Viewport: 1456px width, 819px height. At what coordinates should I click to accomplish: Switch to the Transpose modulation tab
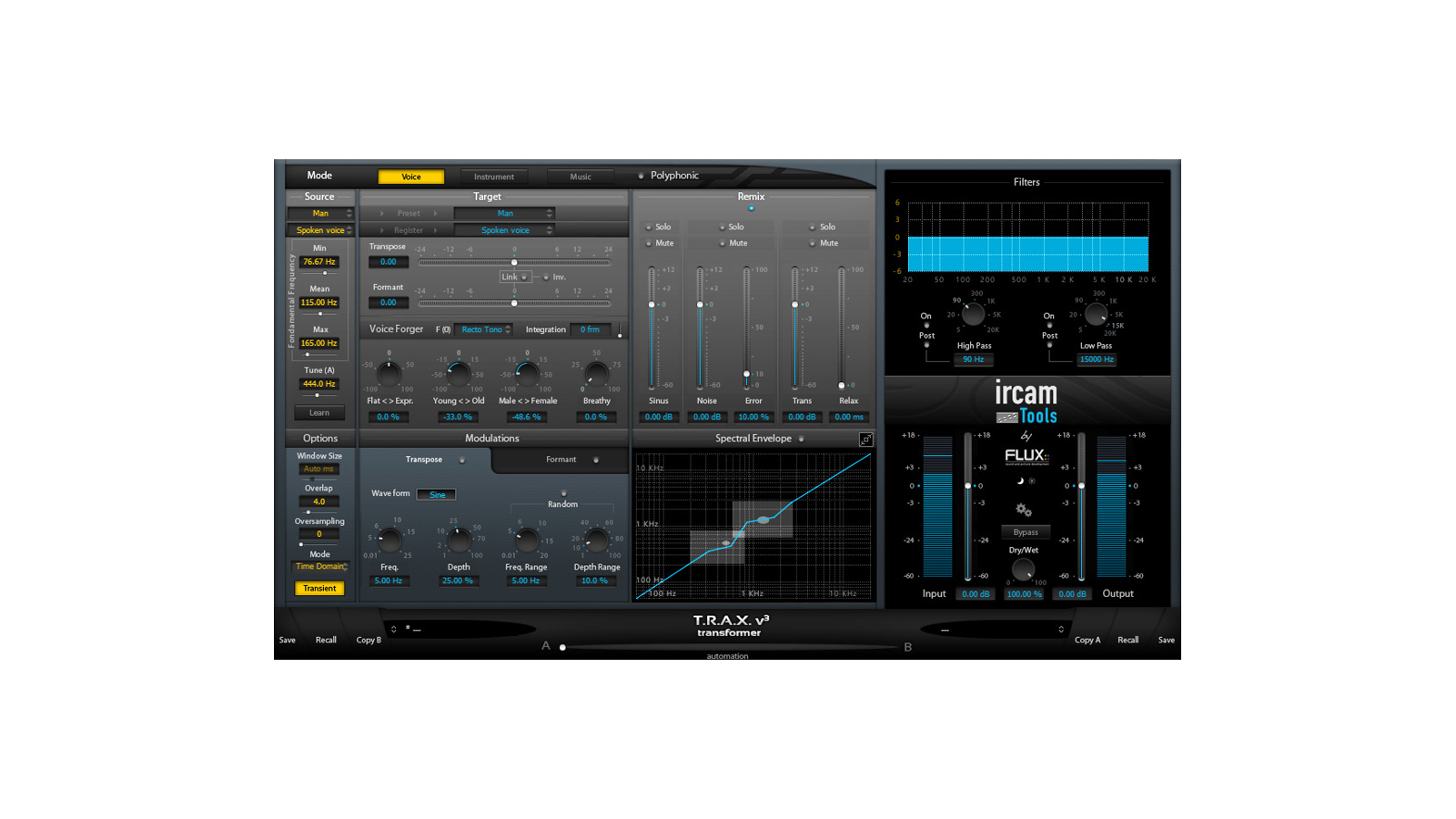click(x=425, y=460)
